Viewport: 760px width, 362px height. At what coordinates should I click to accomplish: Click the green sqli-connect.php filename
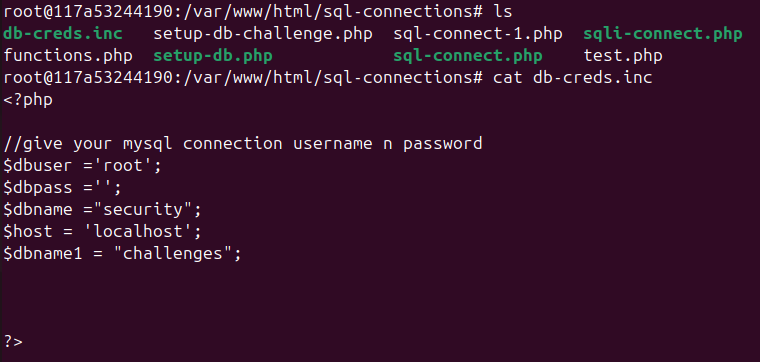coord(663,34)
